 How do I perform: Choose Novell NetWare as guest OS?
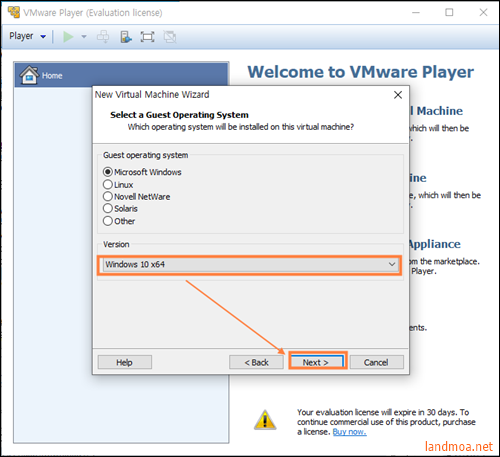136,197
